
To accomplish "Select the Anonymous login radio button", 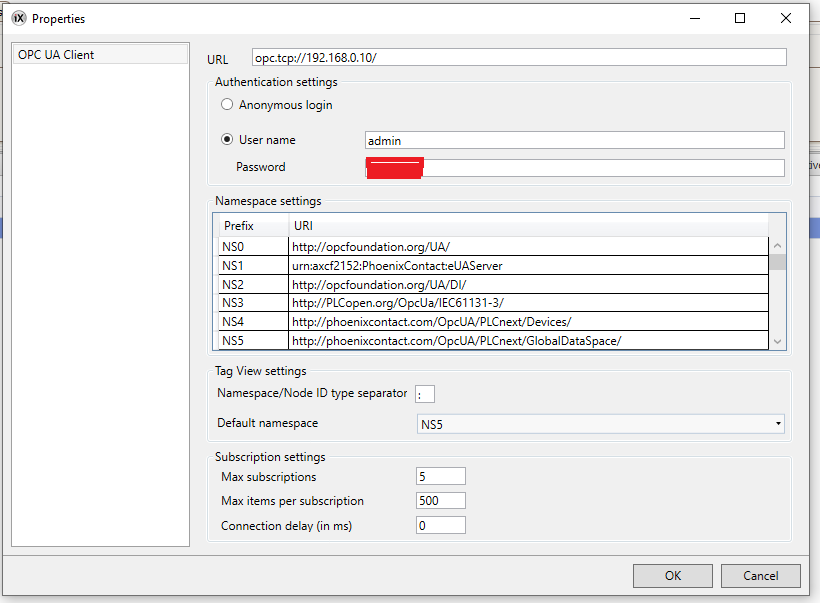I will point(227,105).
